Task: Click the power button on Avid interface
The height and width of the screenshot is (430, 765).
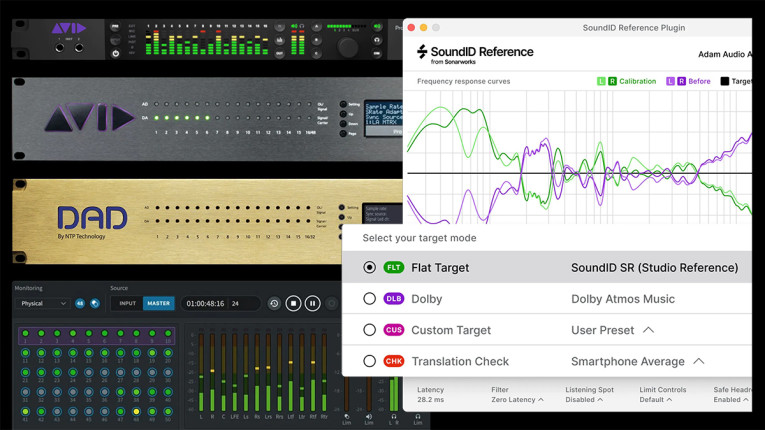Action: tap(116, 53)
